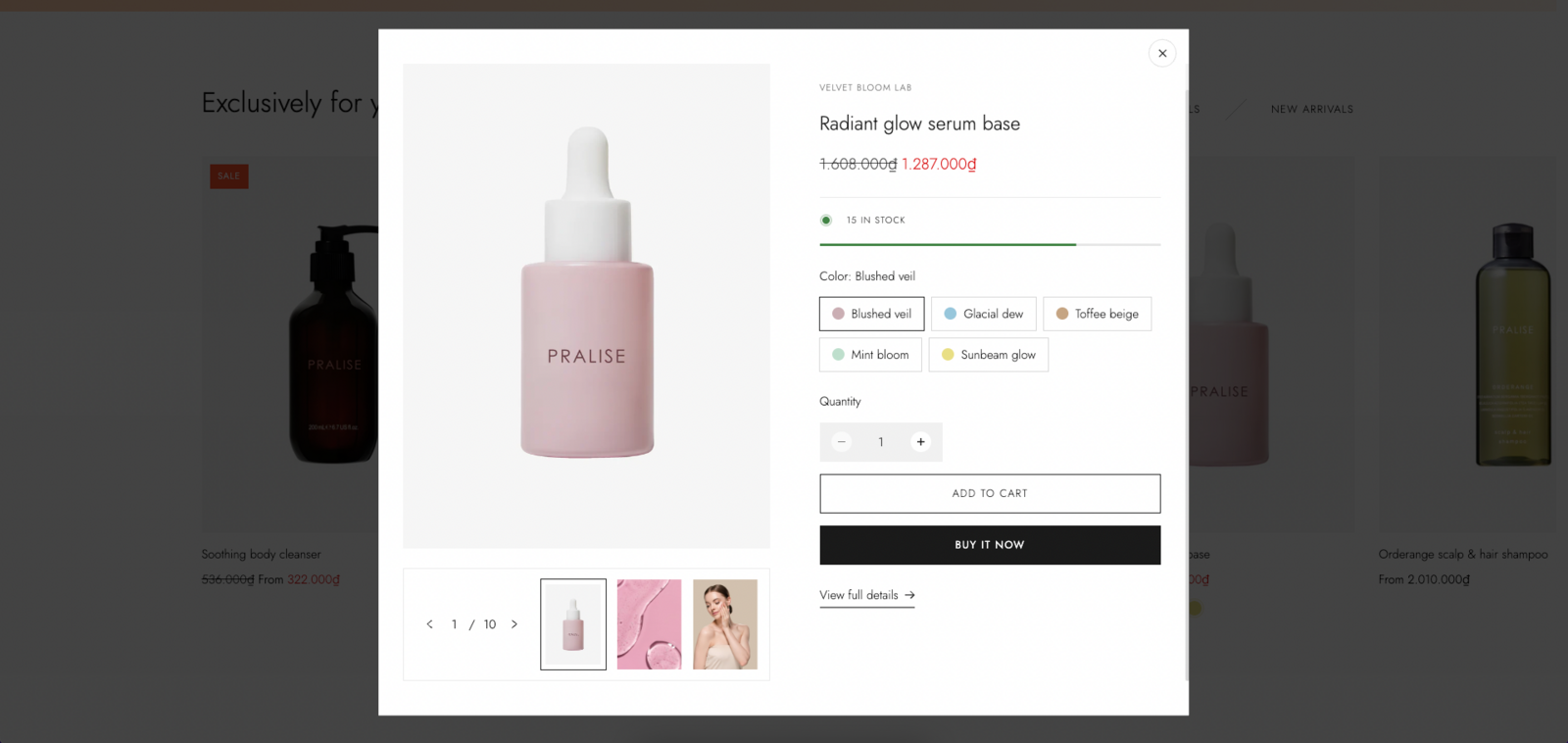Select Blushed veil color option
The width and height of the screenshot is (1568, 743).
(871, 314)
